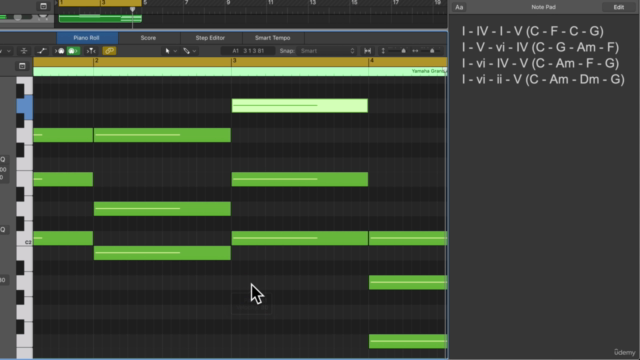Click the view icon above the Tracks area header
640x360 pixels.
(x=43, y=6)
